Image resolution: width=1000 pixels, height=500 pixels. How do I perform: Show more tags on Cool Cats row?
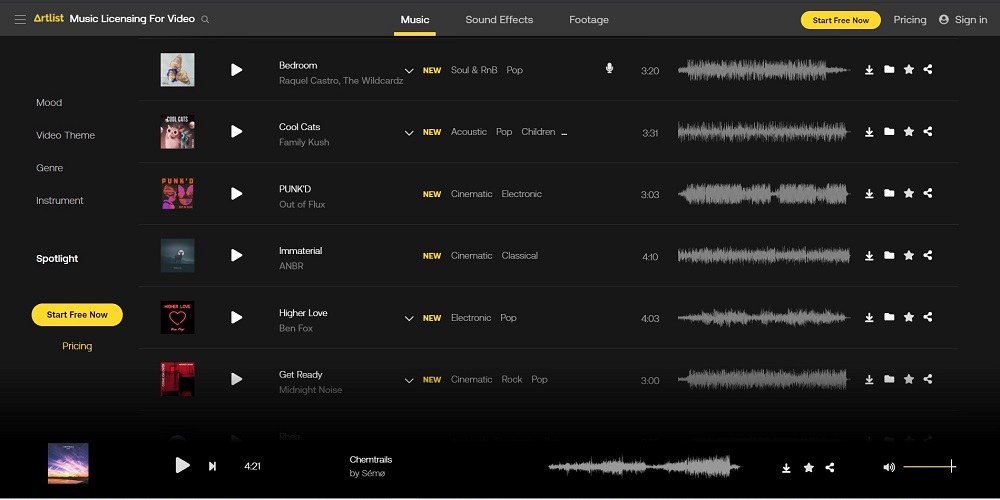point(564,133)
